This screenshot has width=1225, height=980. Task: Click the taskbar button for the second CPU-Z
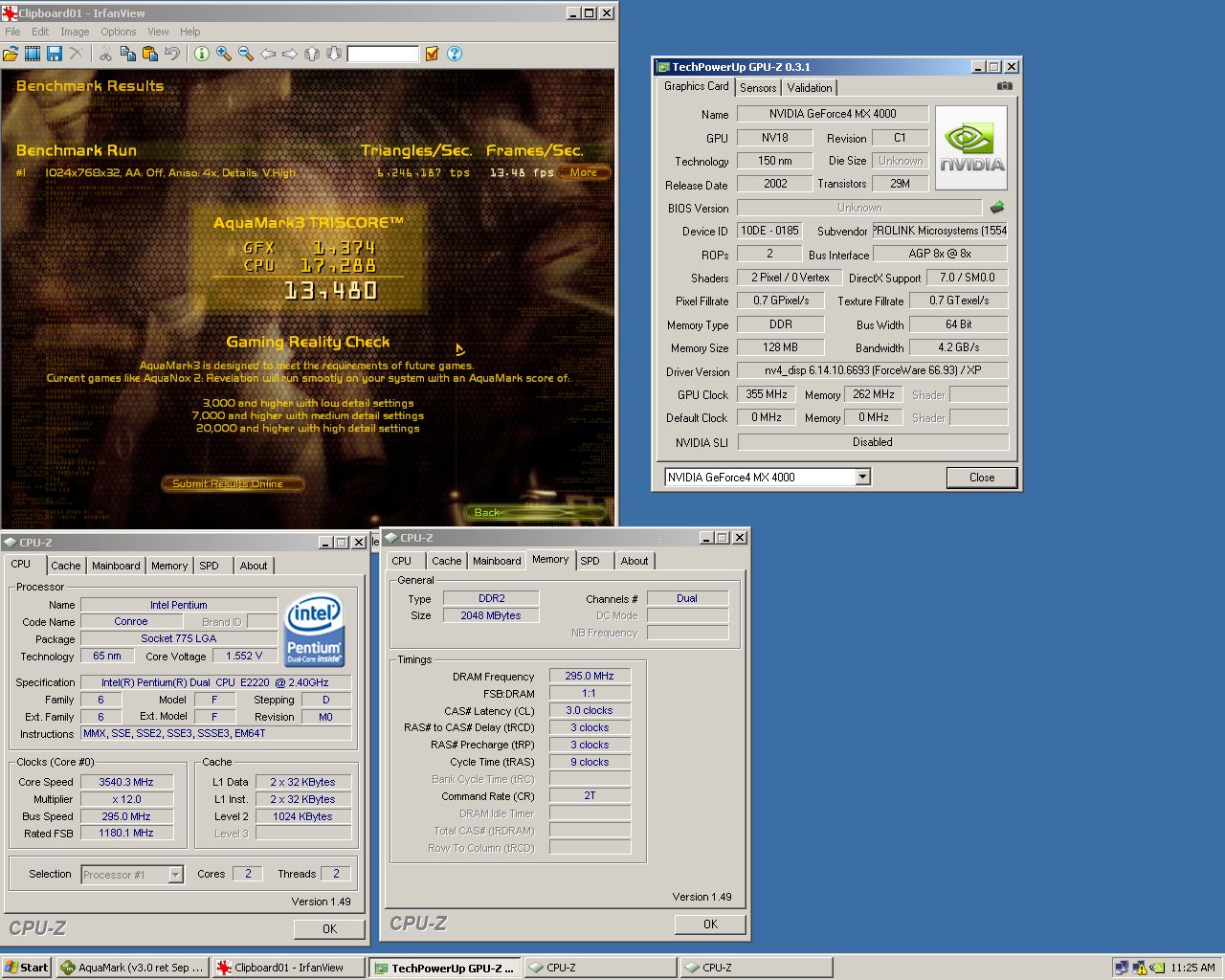tap(755, 968)
